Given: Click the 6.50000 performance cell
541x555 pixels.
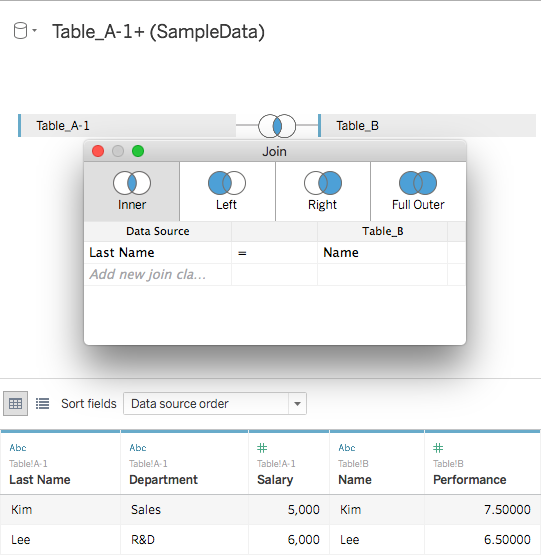Looking at the screenshot, I should [x=482, y=540].
